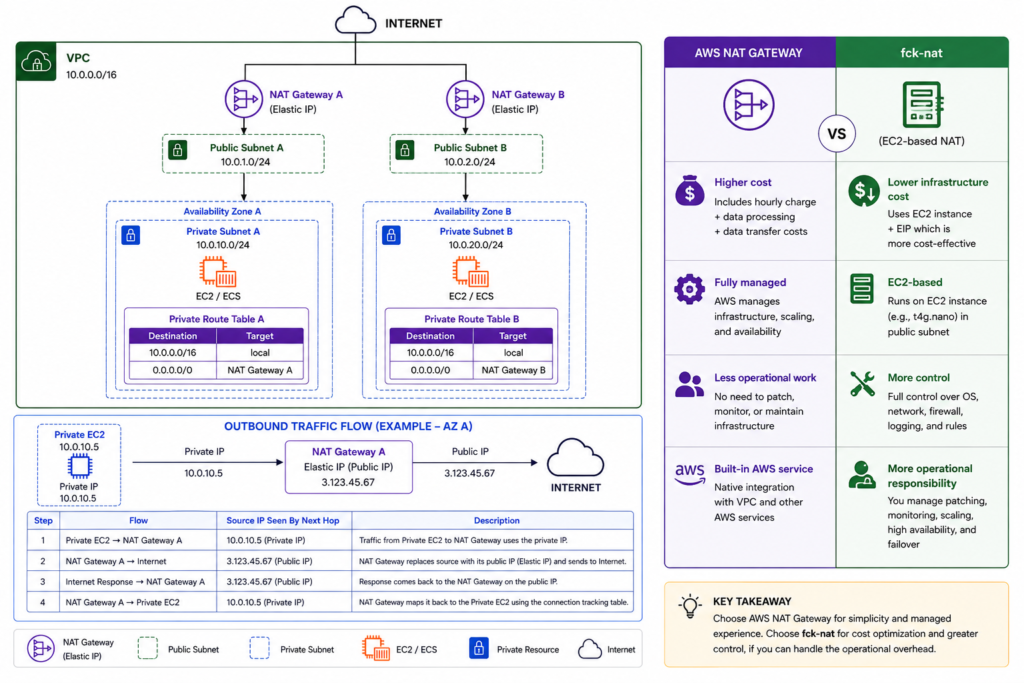Click the KEY TAKEAWAY heading
Viewport: 1024px width, 683px height.
coord(752,601)
